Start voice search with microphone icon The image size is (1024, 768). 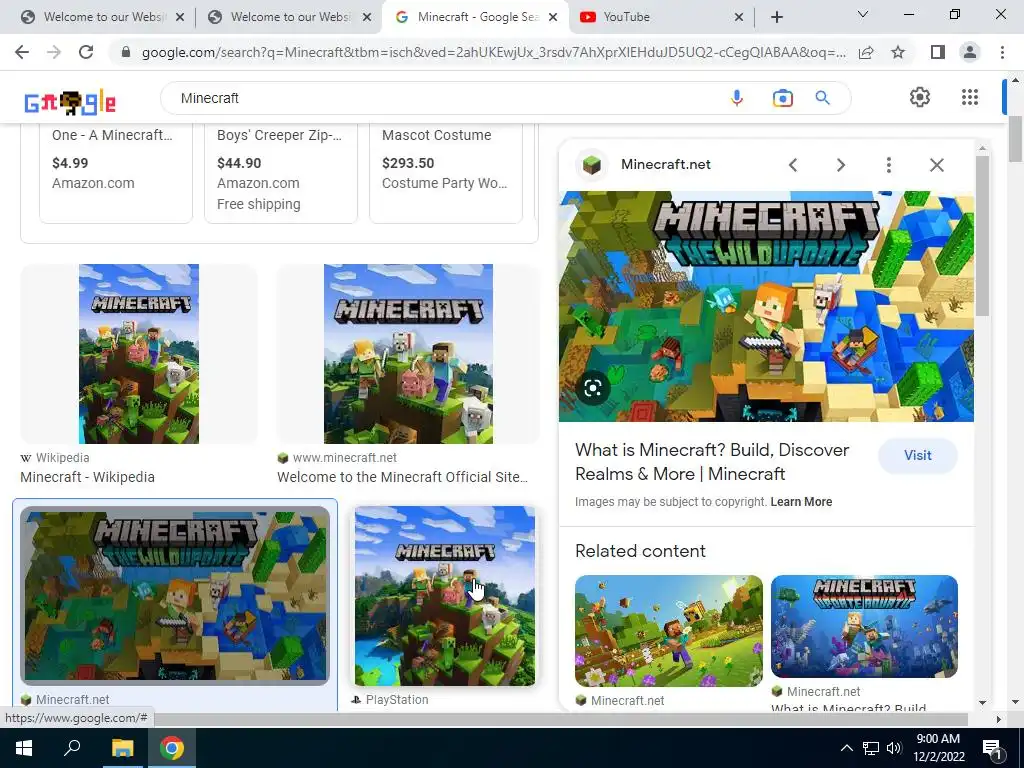point(737,98)
